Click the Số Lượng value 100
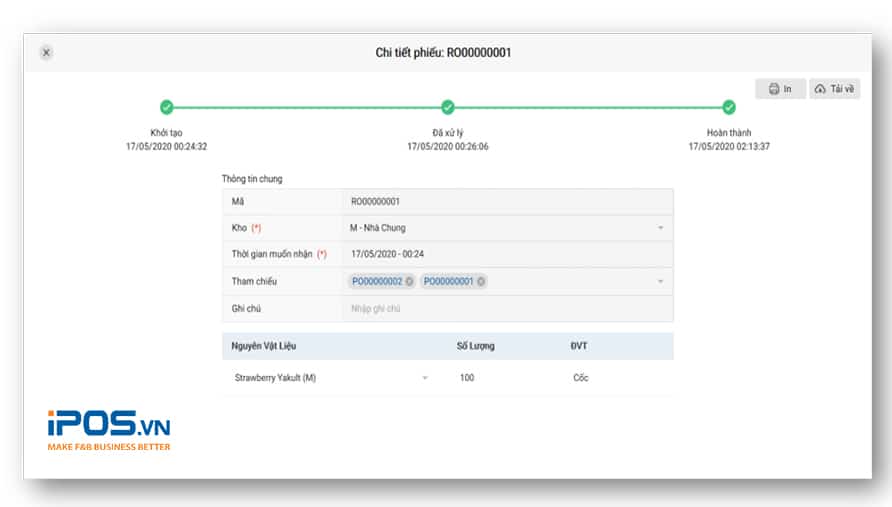Screen dimensions: 892x507 467,378
